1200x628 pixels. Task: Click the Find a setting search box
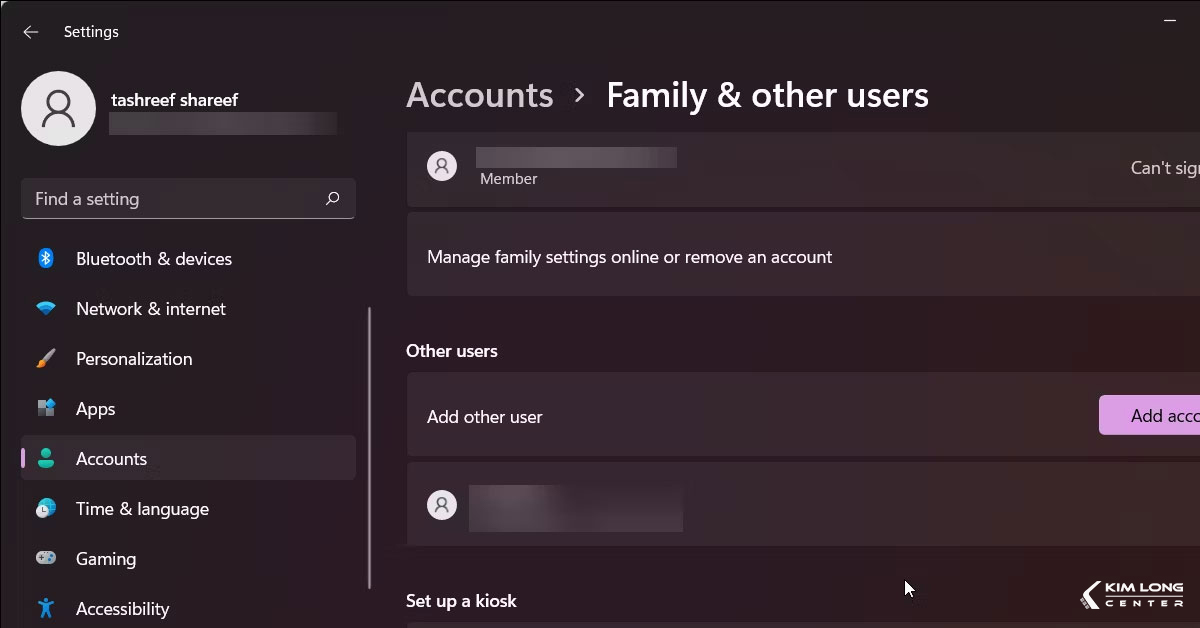tap(170, 199)
